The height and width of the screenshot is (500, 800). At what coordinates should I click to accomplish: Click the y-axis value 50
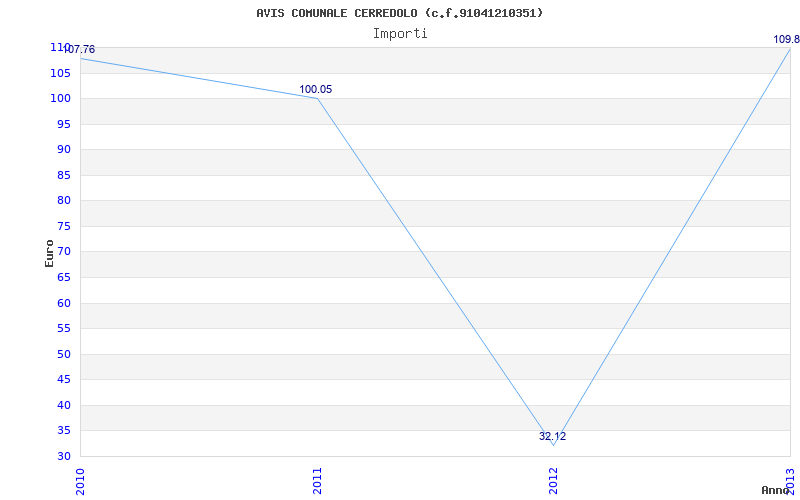click(x=63, y=354)
